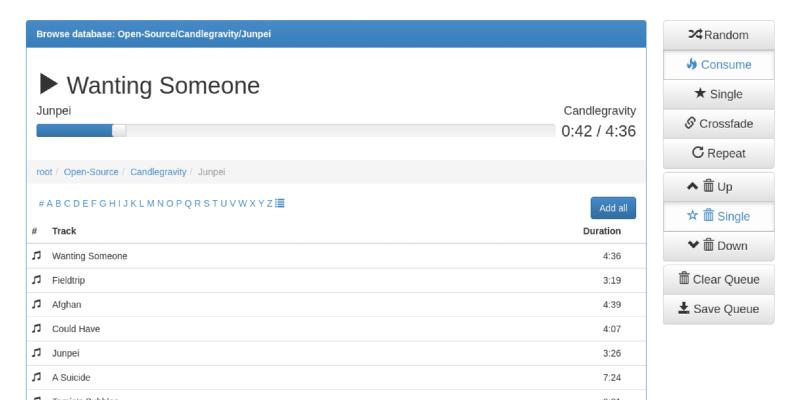
Task: Open Candlegravity breadcrumb link
Action: point(158,172)
